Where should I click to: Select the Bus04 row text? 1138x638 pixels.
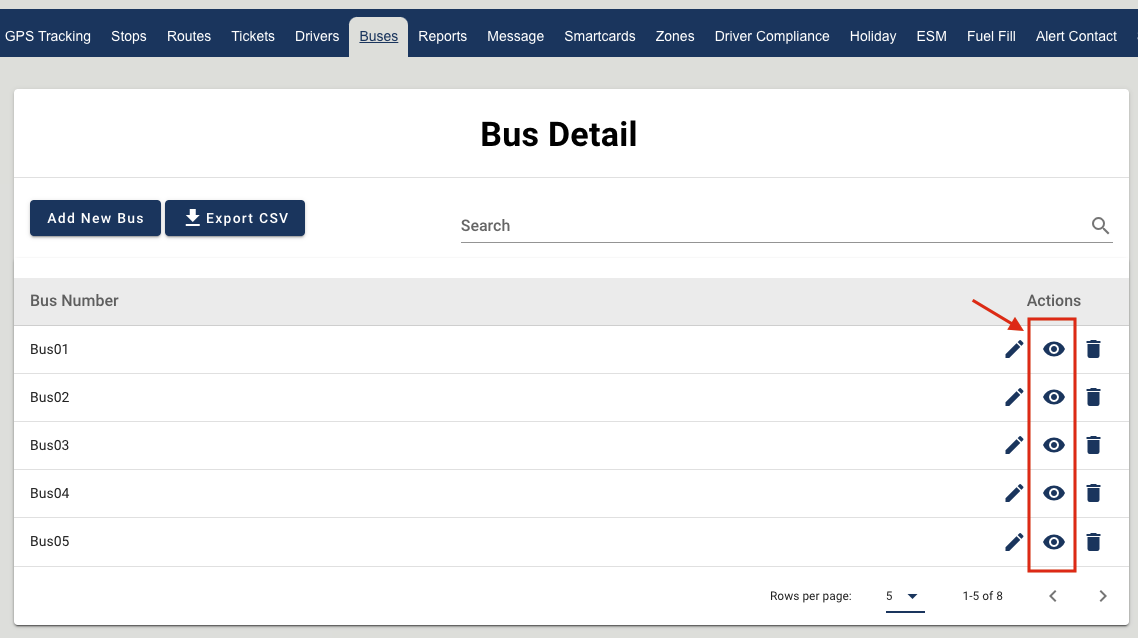click(x=49, y=493)
